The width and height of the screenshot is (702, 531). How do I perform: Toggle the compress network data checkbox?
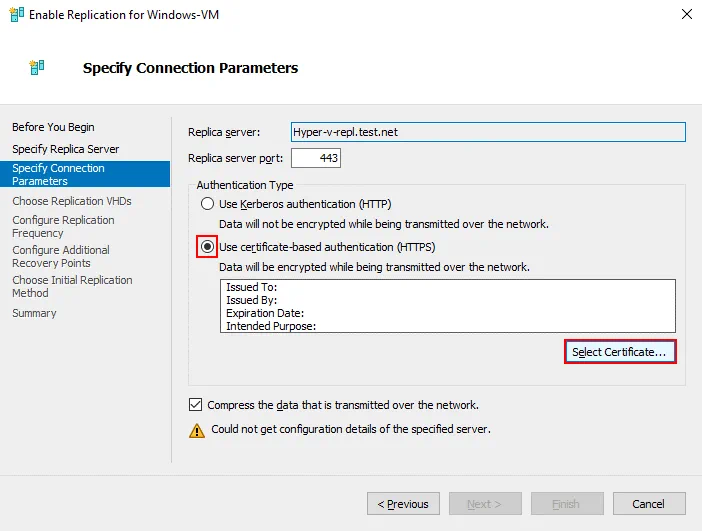pyautogui.click(x=195, y=405)
